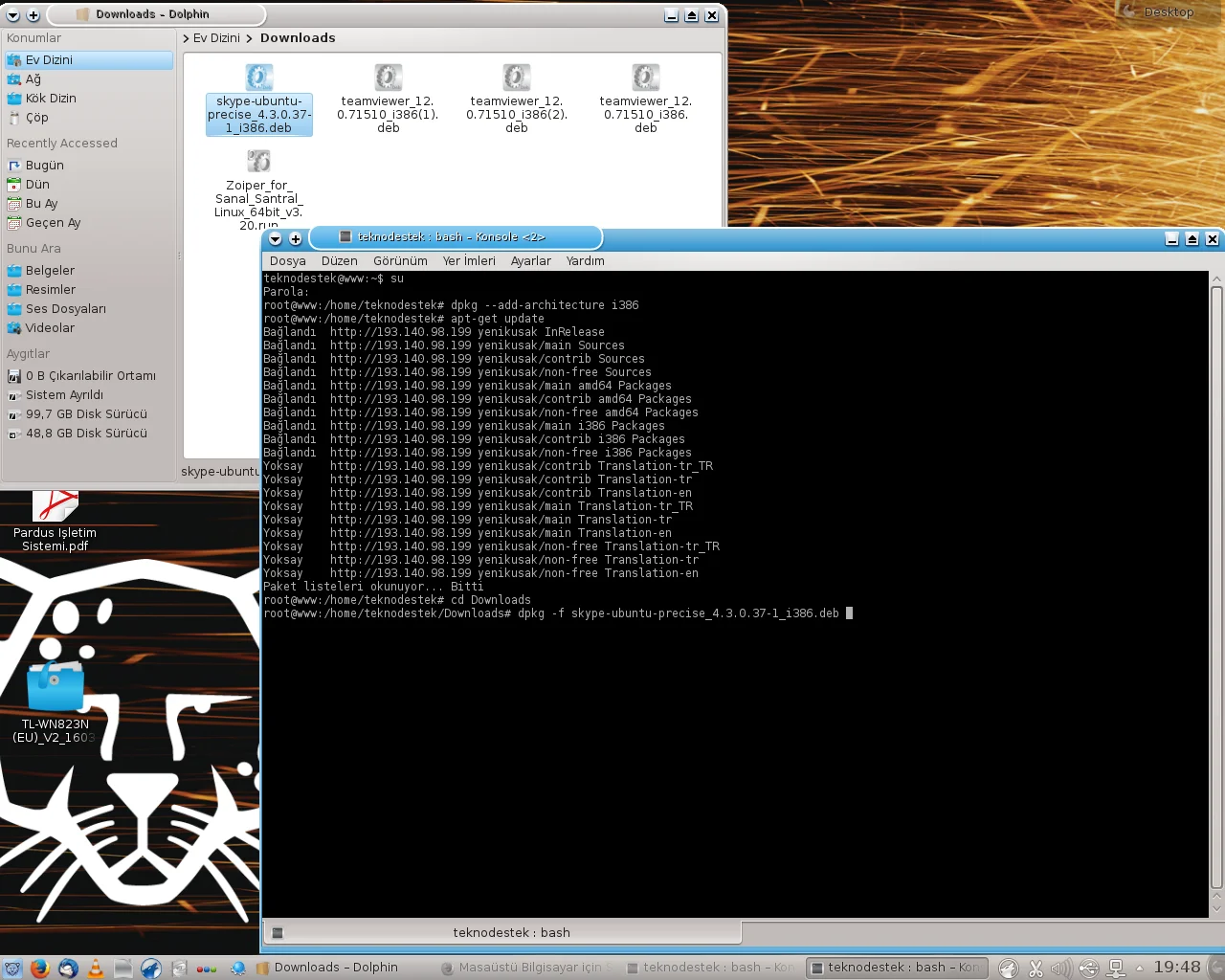This screenshot has height=980, width=1225.
Task: Open the clipboard scissors tray icon
Action: [1036, 968]
